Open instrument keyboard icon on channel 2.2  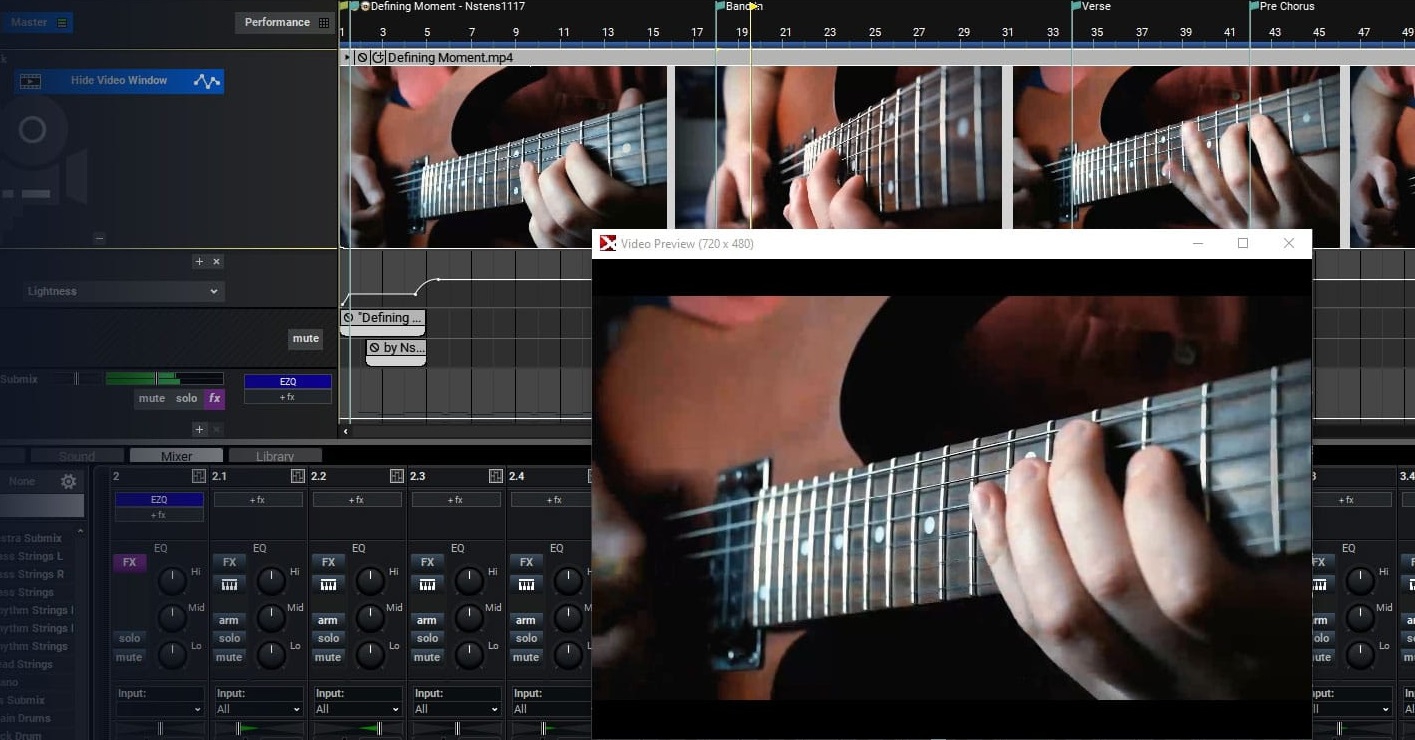[328, 584]
